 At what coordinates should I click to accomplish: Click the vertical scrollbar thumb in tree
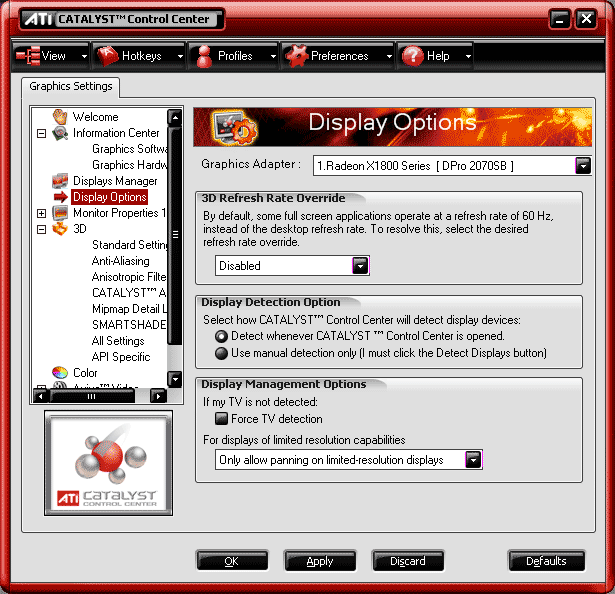175,235
